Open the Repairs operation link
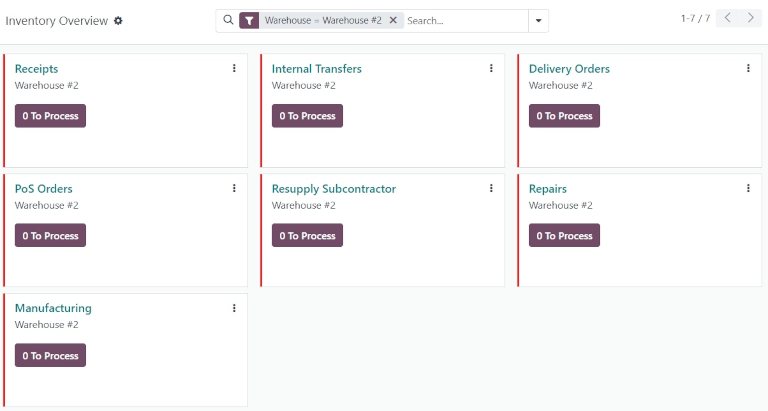The width and height of the screenshot is (768, 411). tap(548, 189)
